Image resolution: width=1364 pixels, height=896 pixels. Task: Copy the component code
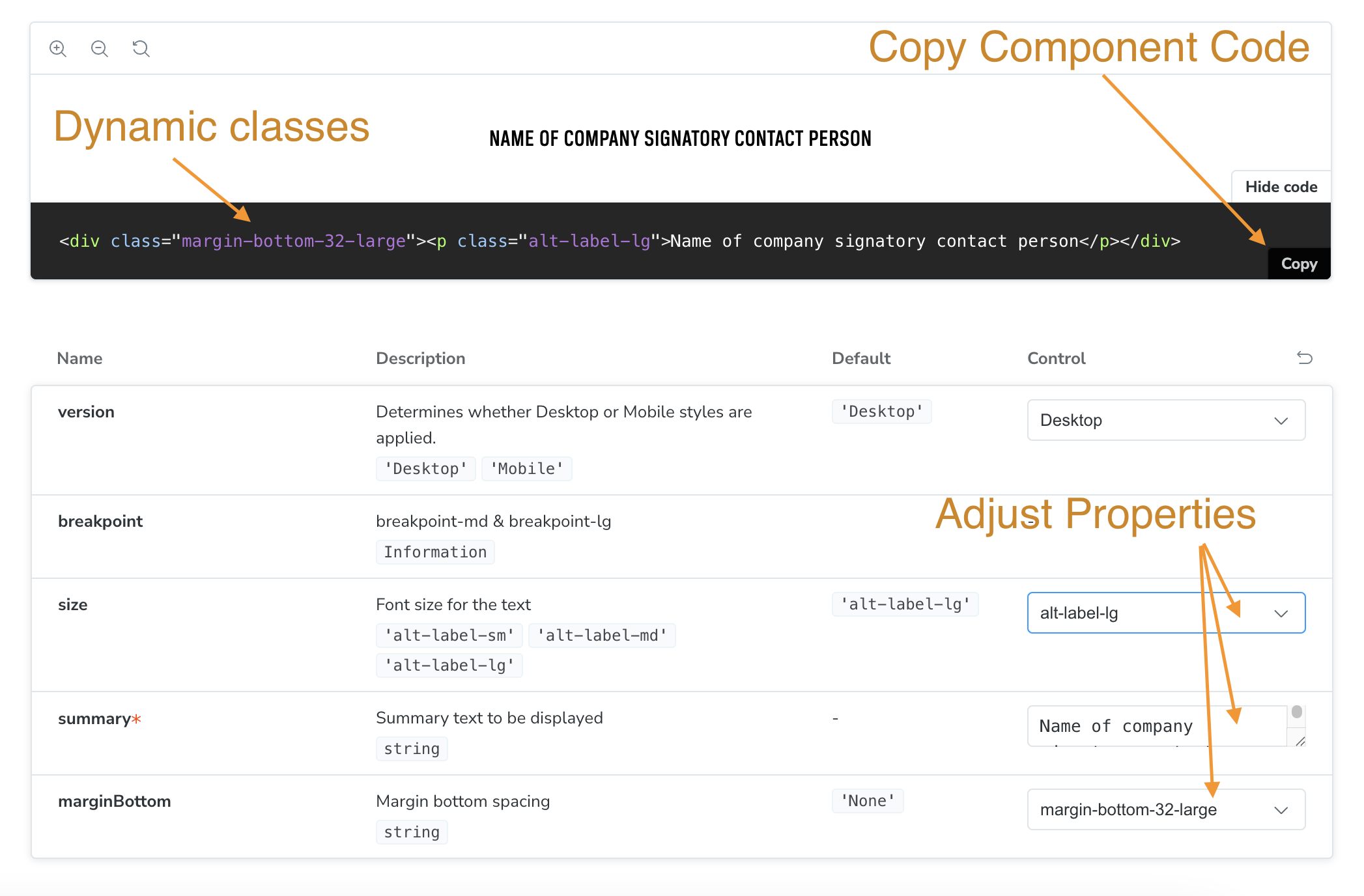tap(1299, 264)
